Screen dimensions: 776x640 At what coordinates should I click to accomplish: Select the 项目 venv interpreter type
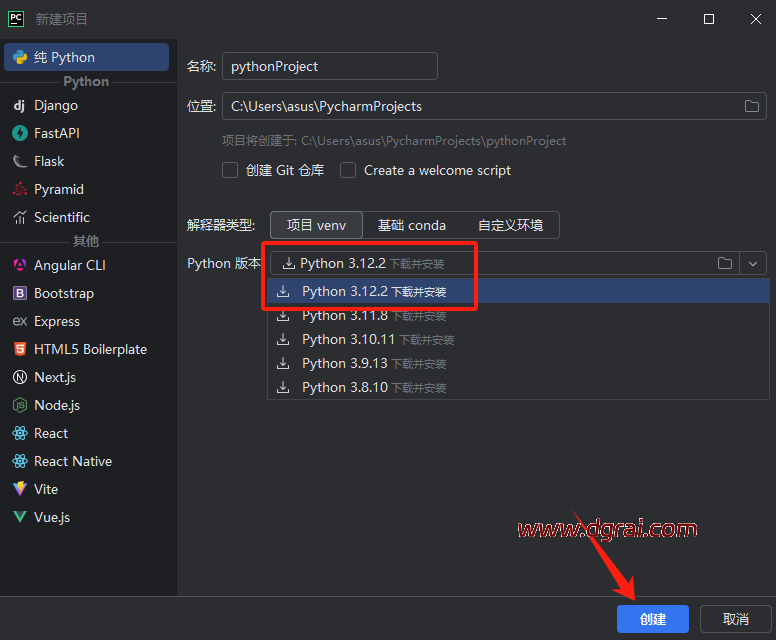[316, 225]
